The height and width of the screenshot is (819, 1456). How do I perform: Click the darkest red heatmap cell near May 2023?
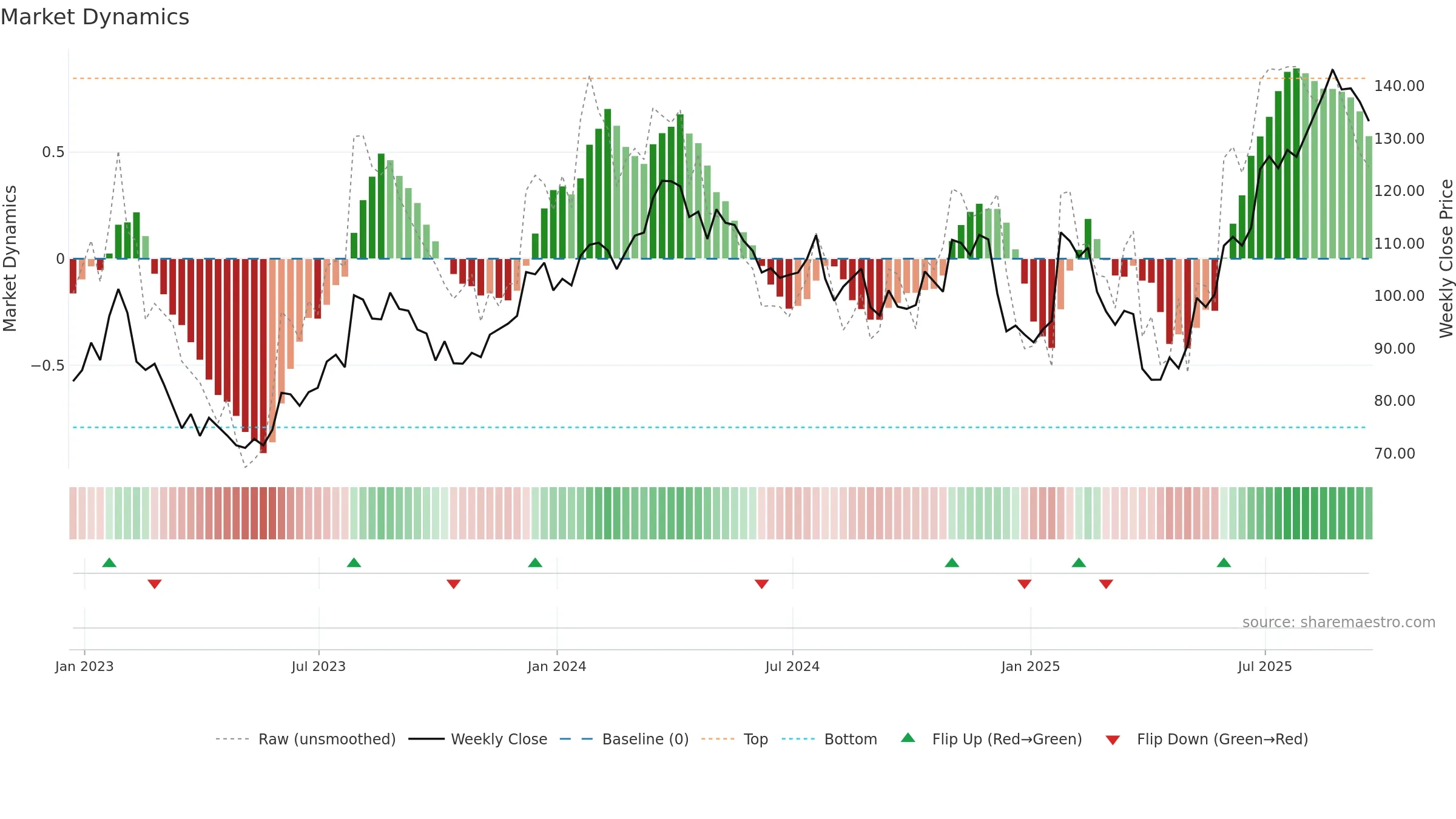[x=263, y=513]
